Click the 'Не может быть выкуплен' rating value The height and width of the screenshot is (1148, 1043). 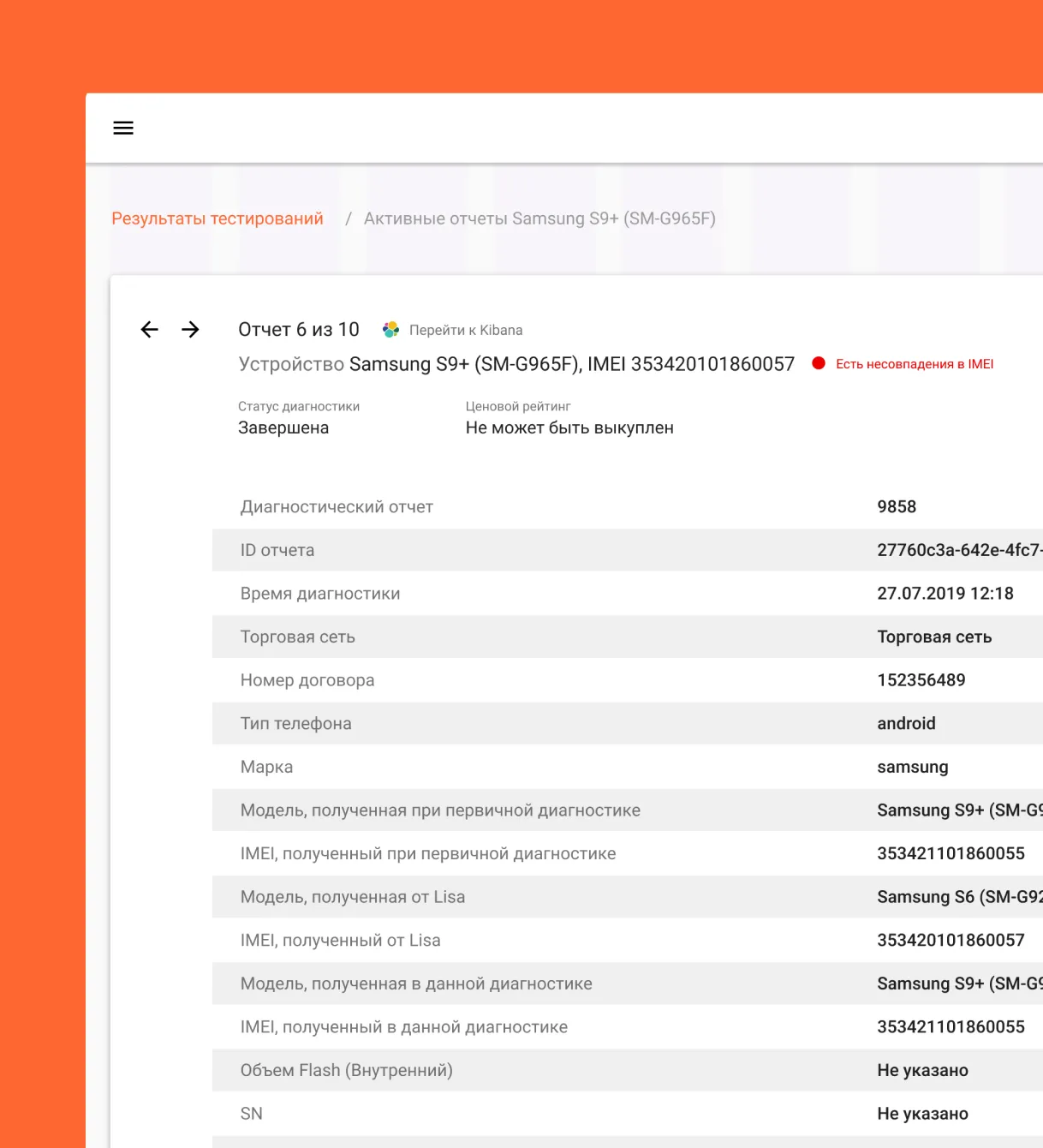click(x=569, y=428)
